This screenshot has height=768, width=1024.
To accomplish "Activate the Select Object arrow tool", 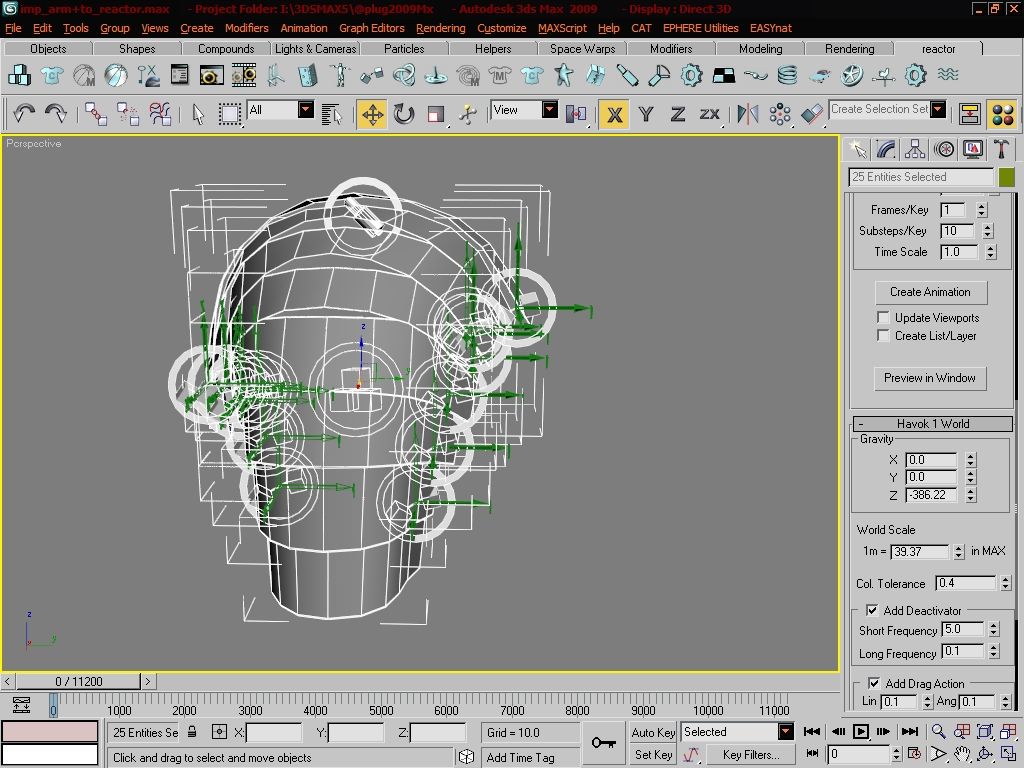I will (199, 114).
